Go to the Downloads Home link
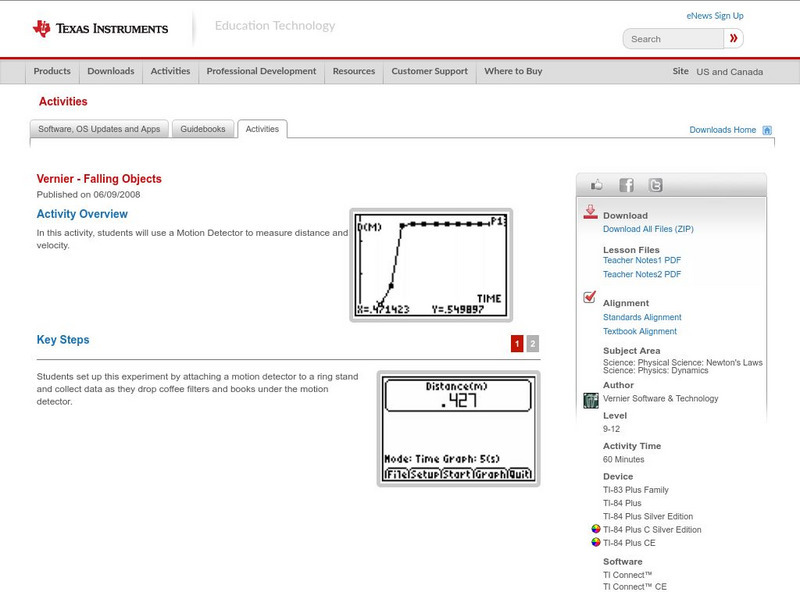Viewport: 800px width, 592px height. [722, 130]
